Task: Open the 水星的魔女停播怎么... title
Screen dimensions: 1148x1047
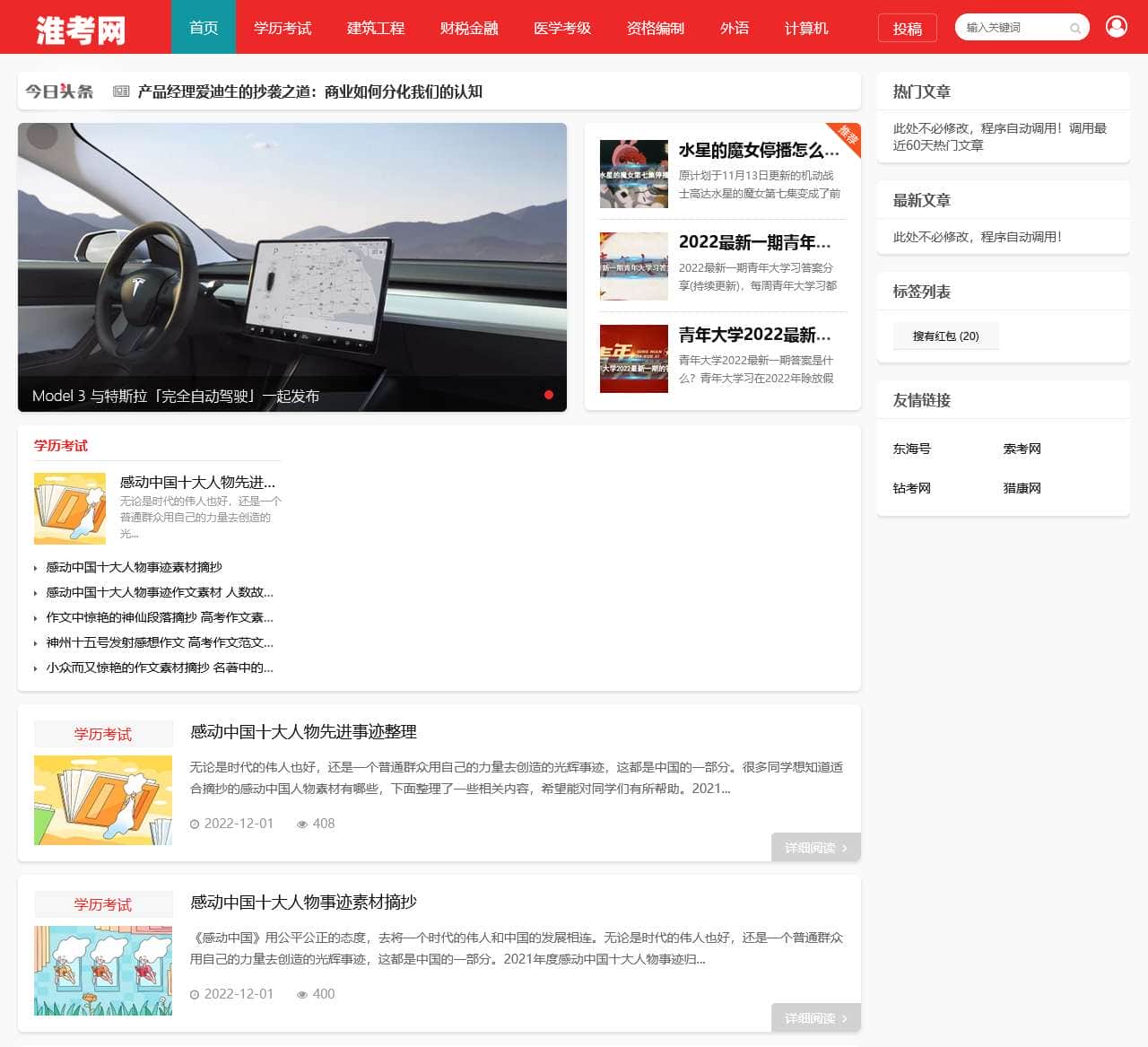Action: [759, 151]
